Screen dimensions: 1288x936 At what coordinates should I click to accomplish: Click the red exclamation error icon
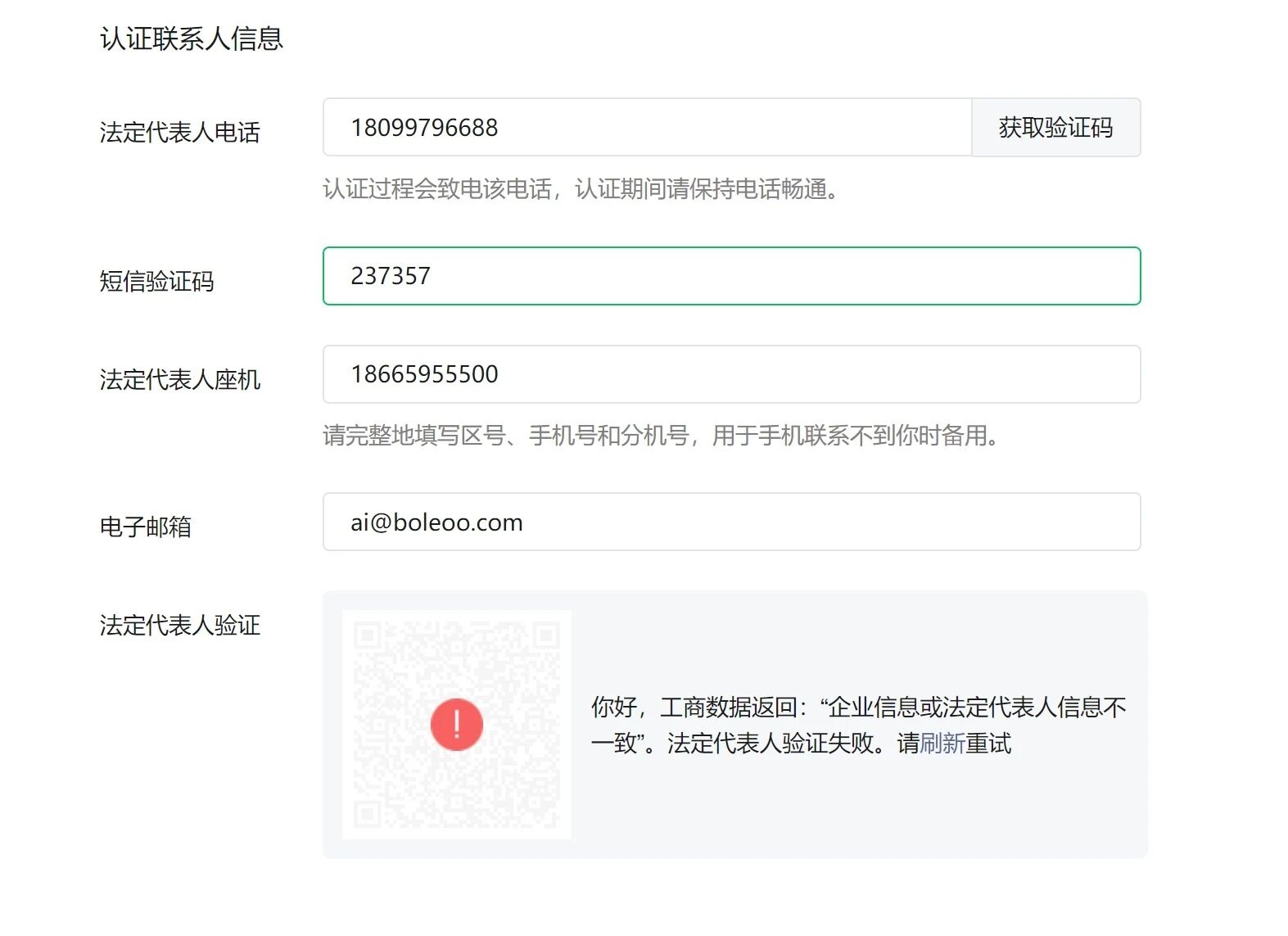point(457,725)
